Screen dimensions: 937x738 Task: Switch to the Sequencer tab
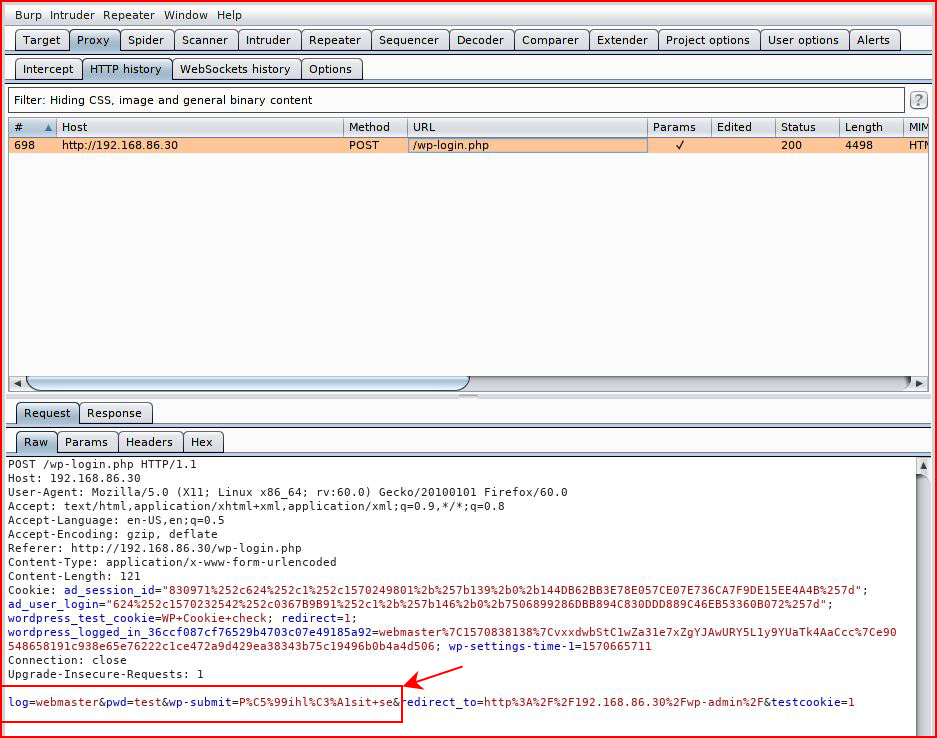[x=409, y=40]
